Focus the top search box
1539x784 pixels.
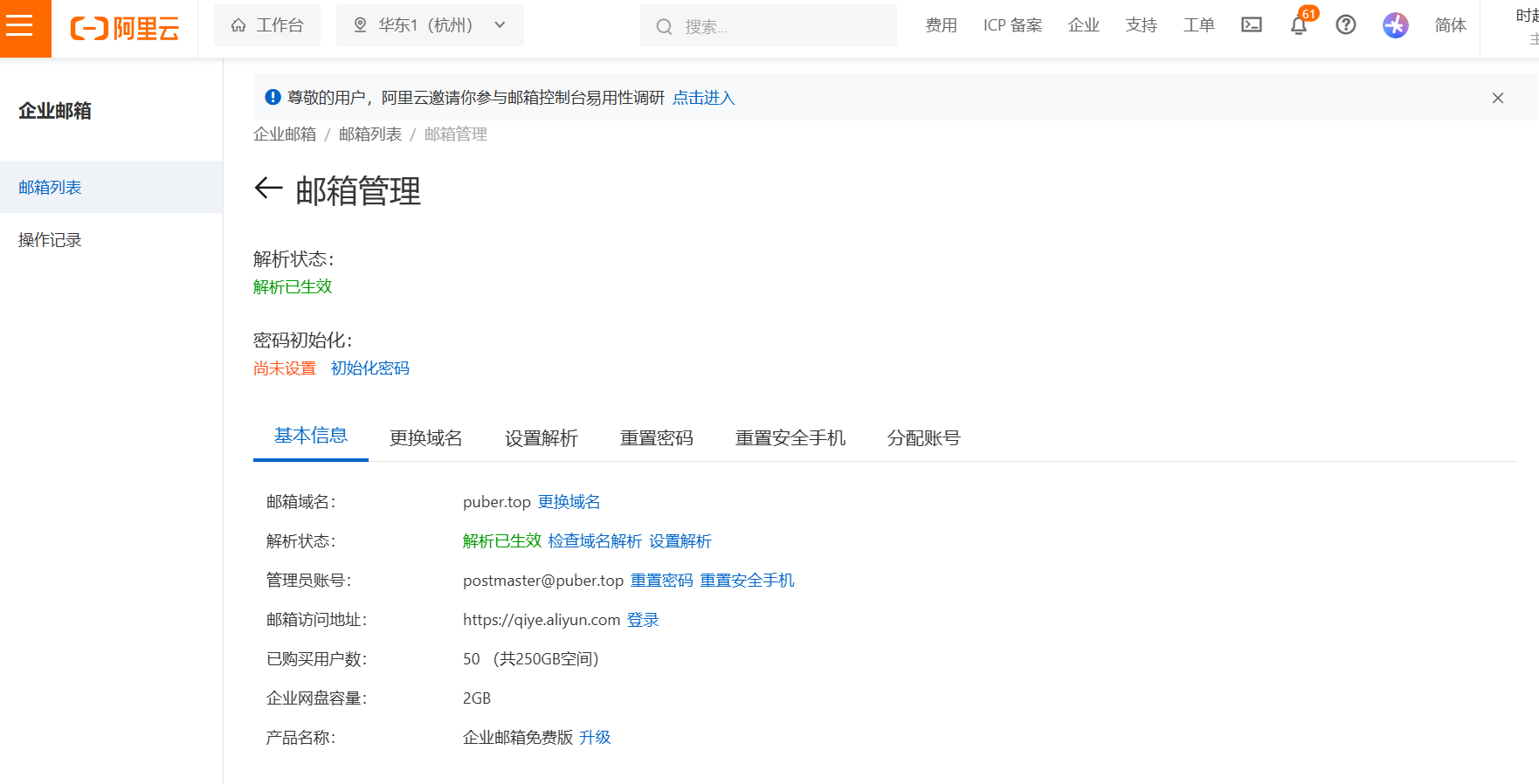[769, 25]
